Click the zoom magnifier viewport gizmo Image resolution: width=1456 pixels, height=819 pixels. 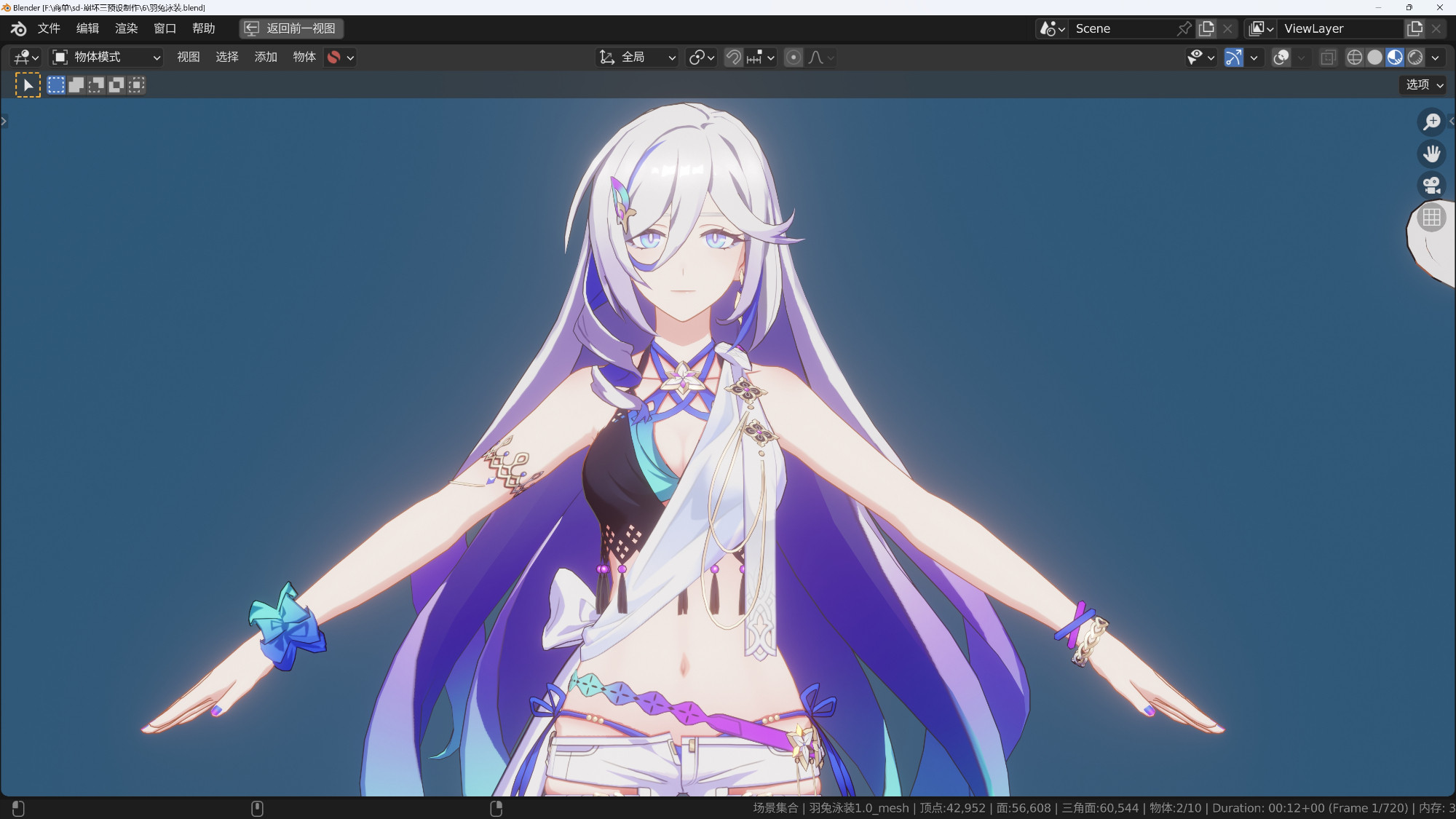point(1431,122)
